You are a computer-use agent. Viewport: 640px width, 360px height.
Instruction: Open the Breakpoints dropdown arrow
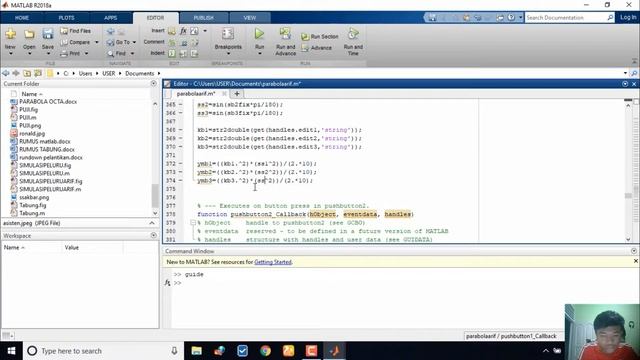(x=228, y=53)
